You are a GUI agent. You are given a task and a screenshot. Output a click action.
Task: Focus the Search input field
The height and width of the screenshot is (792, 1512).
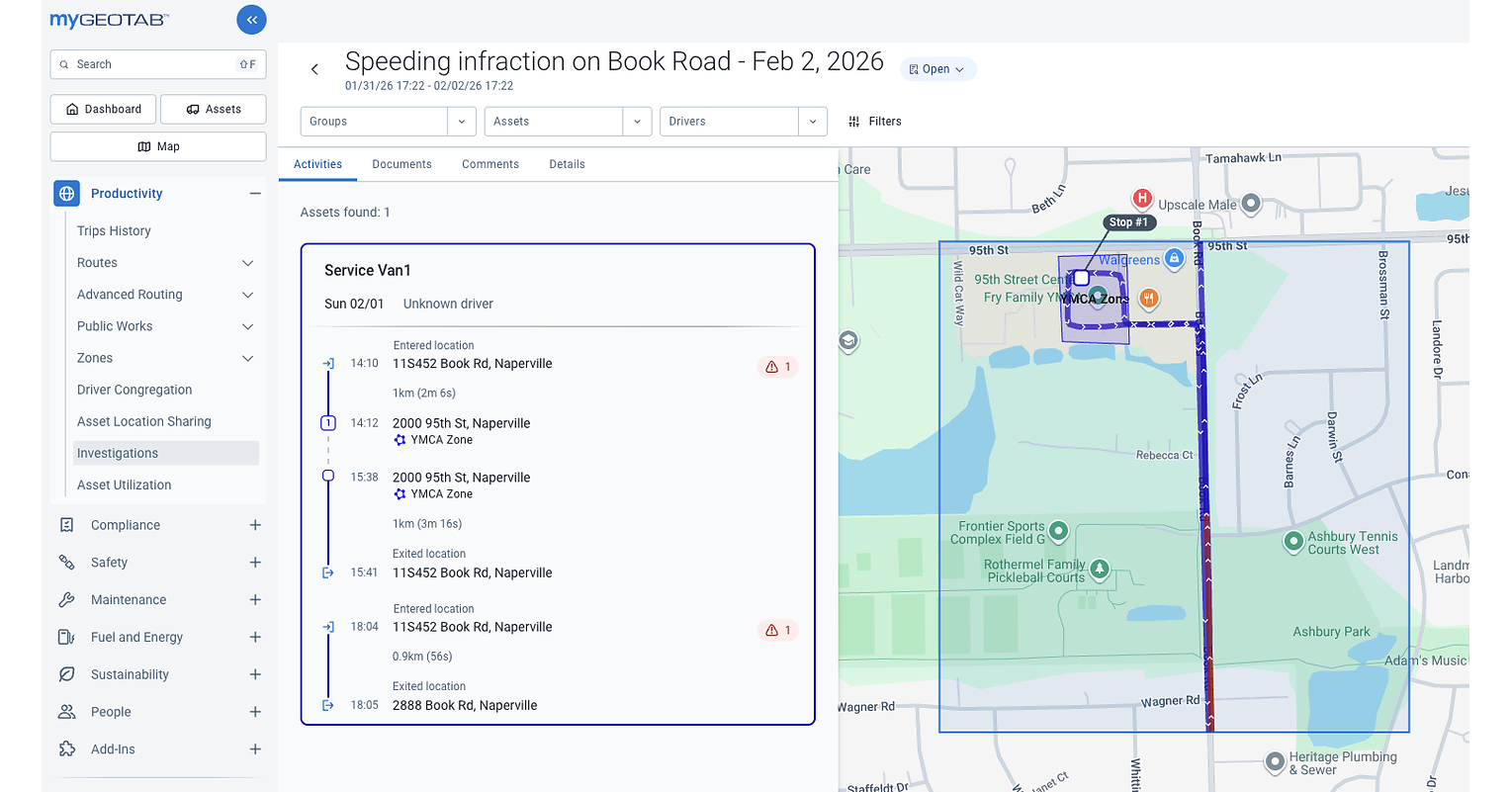pos(158,64)
